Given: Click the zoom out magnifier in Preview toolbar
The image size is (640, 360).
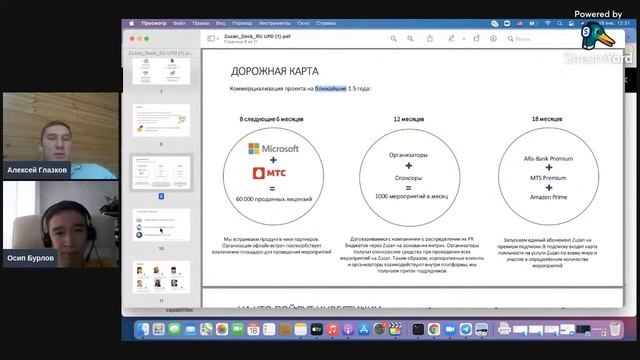Looking at the screenshot, I should (x=393, y=38).
